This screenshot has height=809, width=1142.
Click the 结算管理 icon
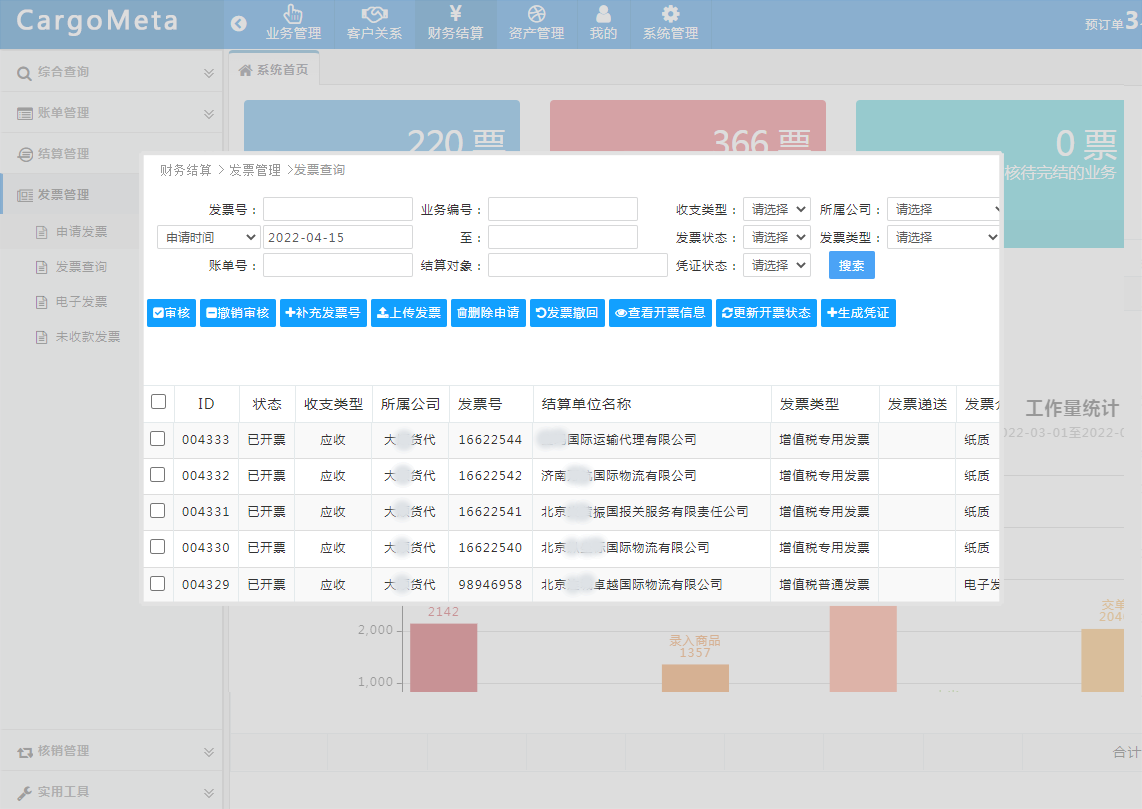tap(25, 154)
